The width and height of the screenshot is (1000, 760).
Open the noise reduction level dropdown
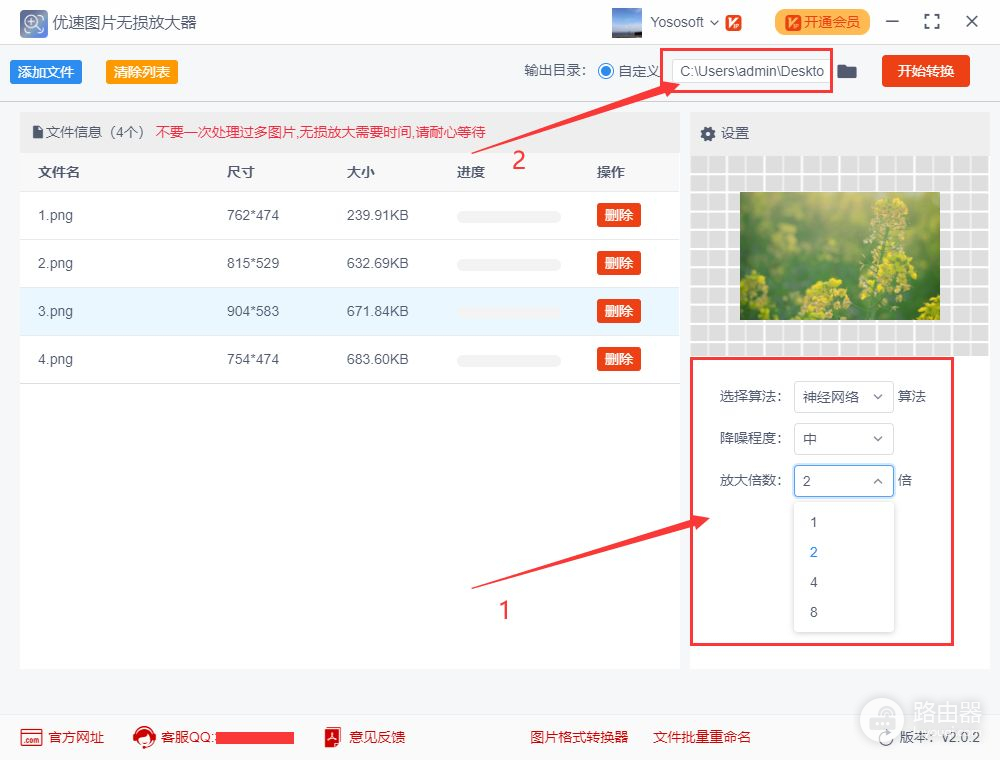coord(843,439)
